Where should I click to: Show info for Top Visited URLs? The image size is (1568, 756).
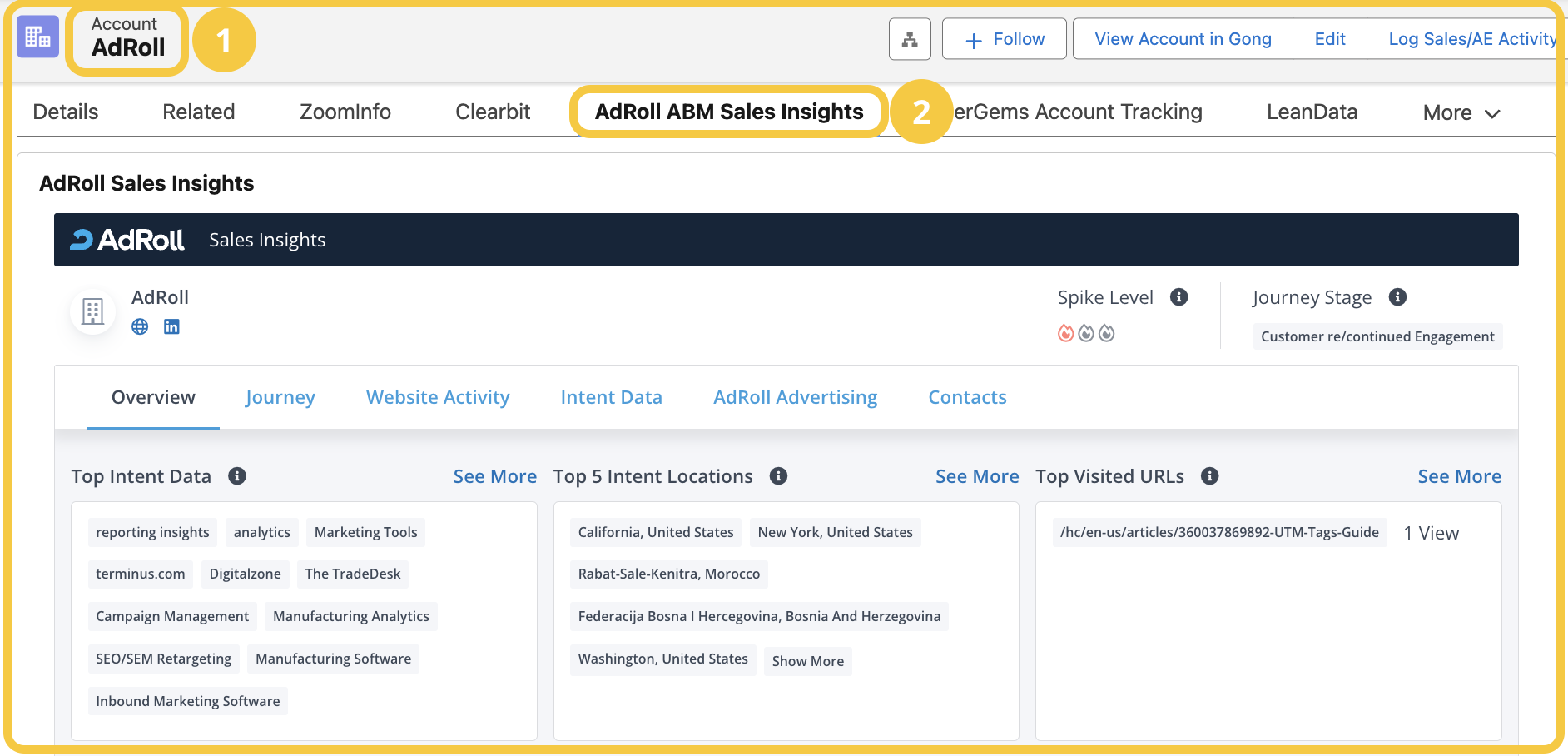(x=1209, y=475)
